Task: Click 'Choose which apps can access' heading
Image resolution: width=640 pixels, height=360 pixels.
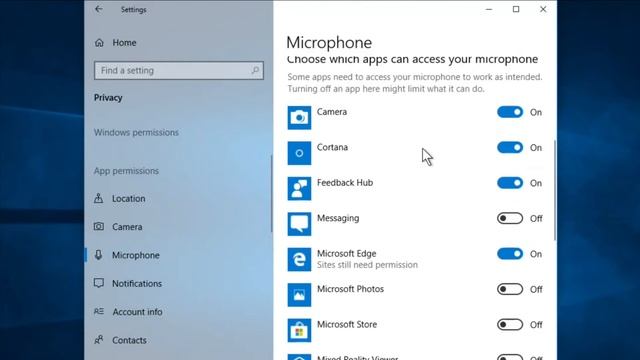Action: [412, 60]
